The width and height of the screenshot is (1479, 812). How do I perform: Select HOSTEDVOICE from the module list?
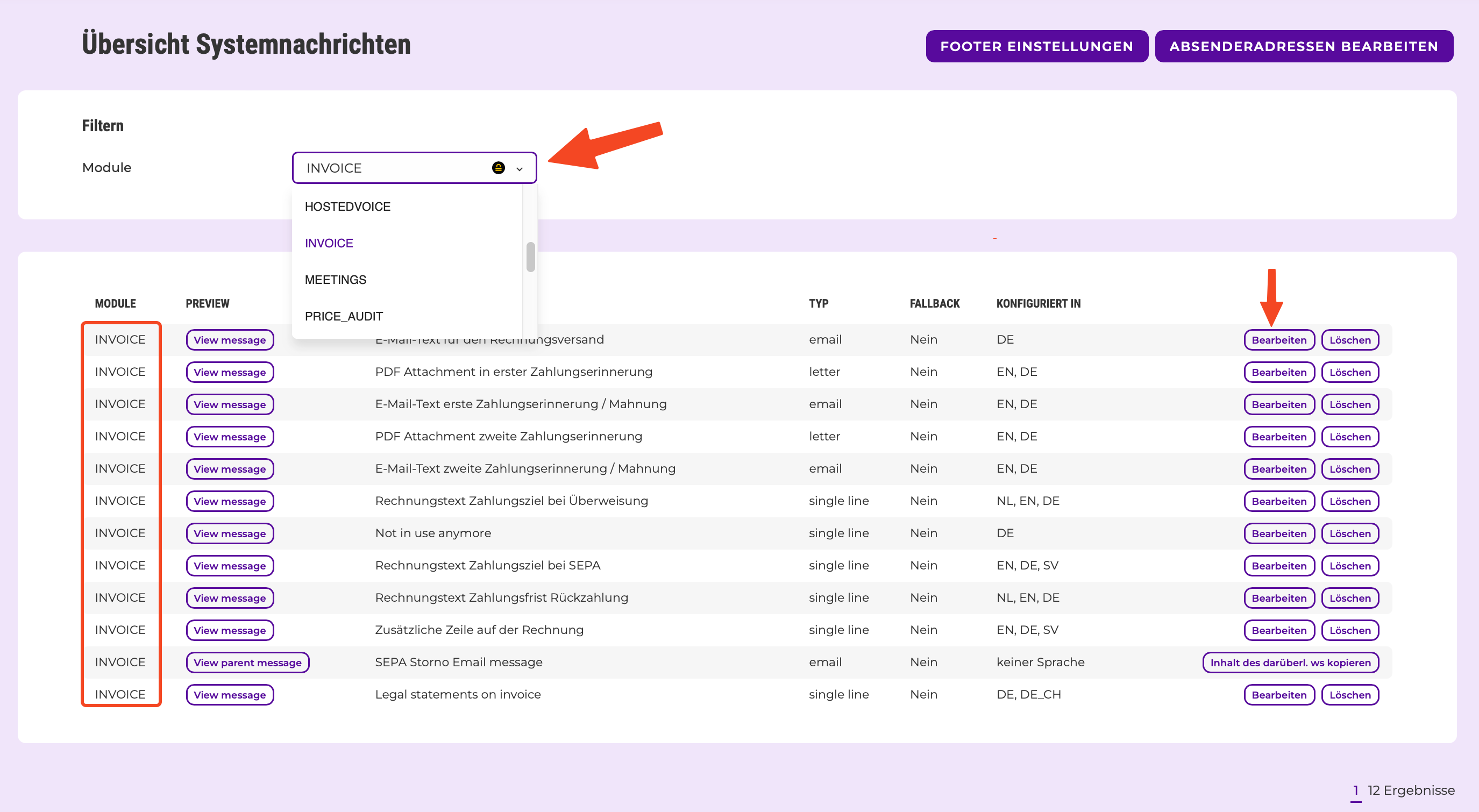pos(347,206)
